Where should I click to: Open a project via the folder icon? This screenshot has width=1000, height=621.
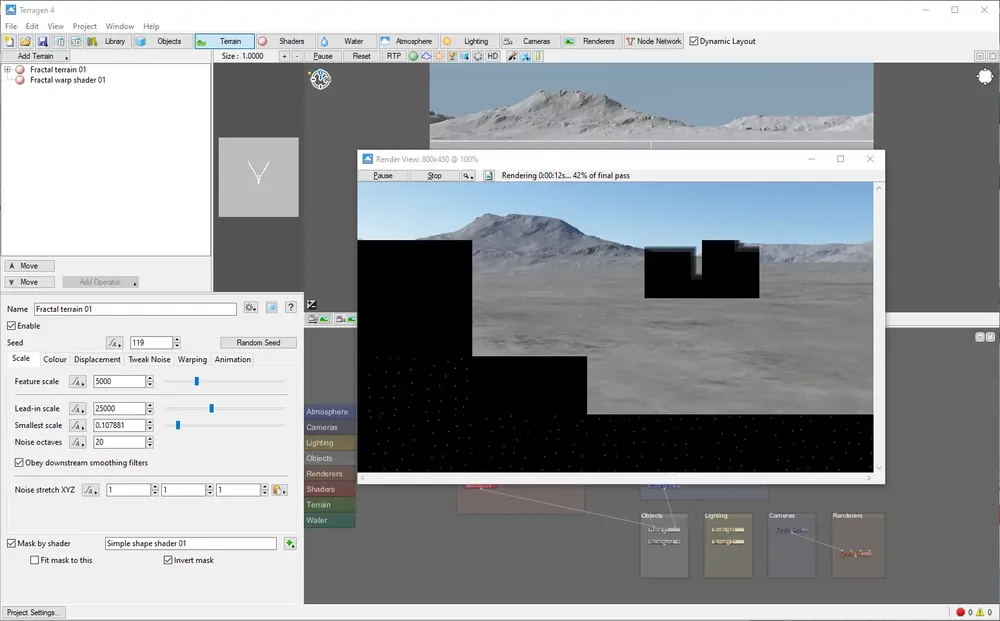[x=26, y=41]
